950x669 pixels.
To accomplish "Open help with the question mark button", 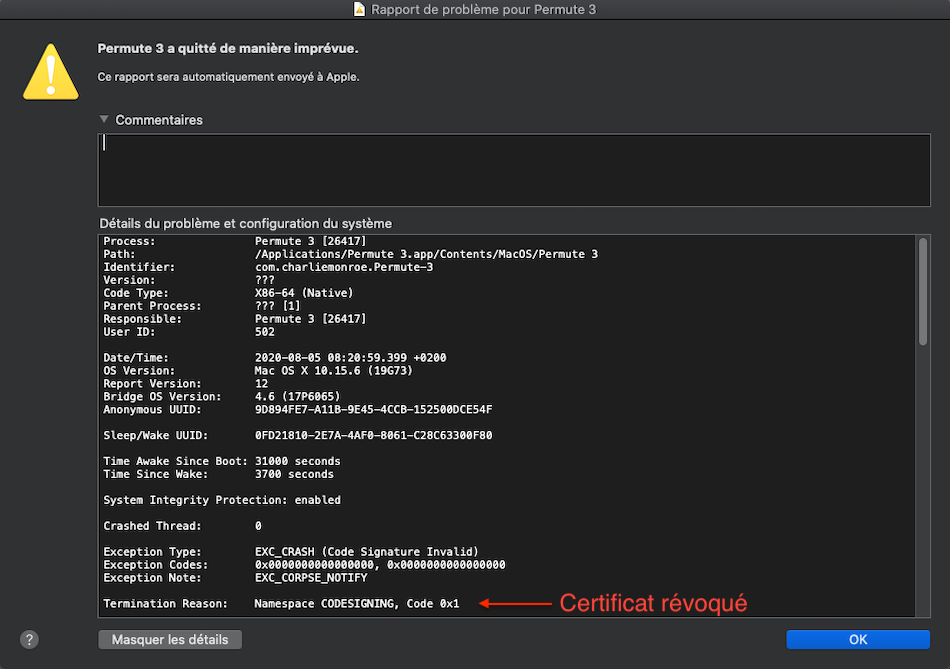I will pos(29,639).
